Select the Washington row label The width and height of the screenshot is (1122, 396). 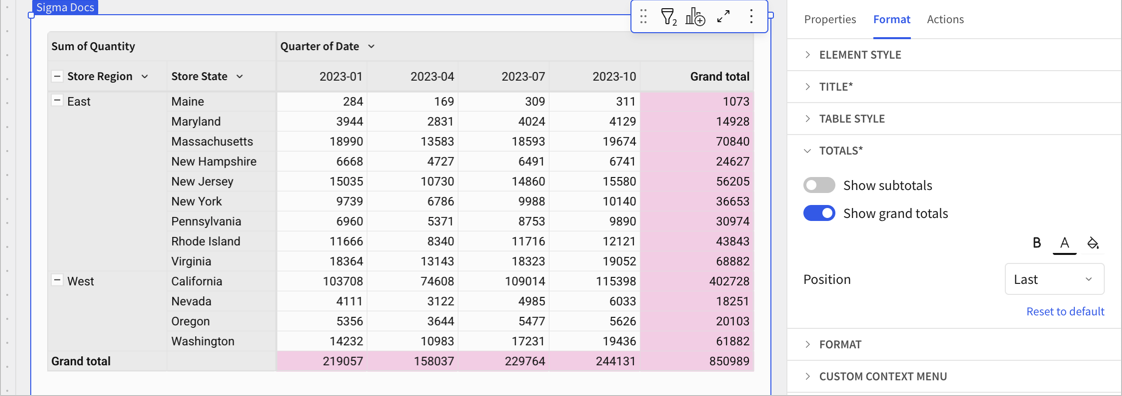(203, 342)
